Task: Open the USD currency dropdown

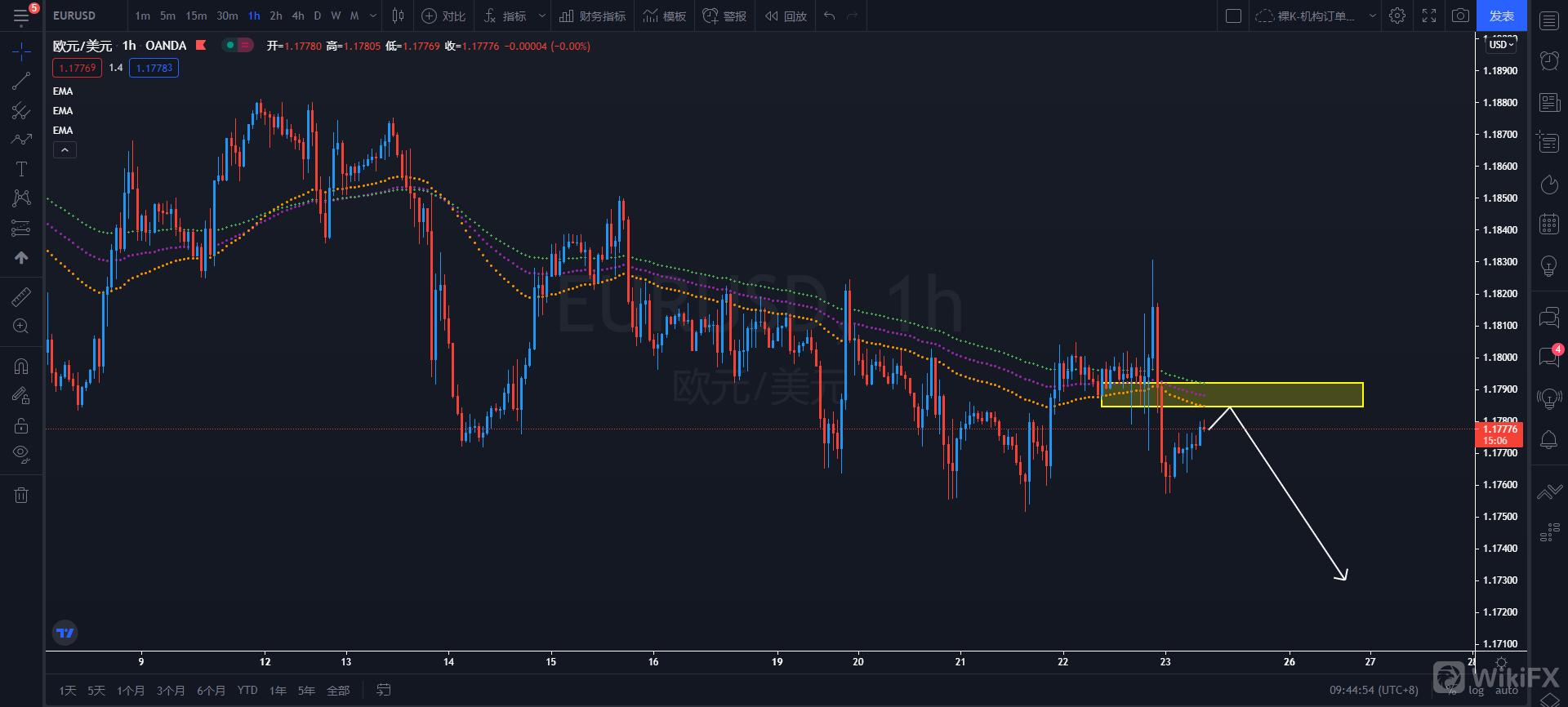Action: coord(1501,45)
